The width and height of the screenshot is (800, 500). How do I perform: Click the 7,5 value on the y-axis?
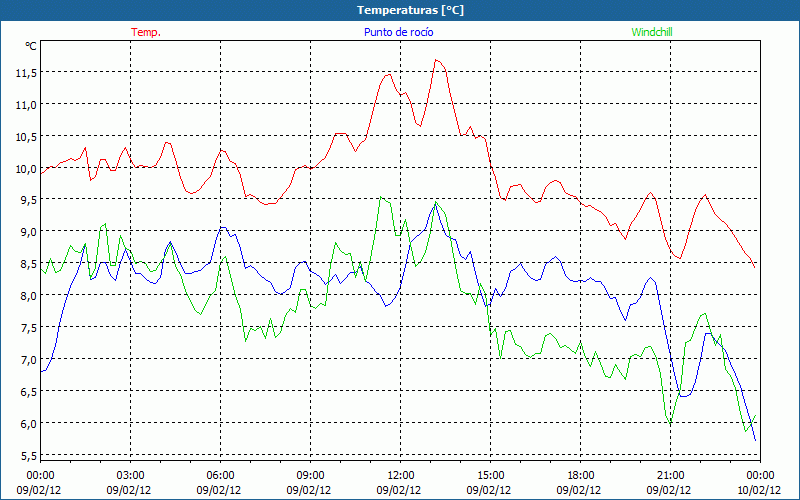[29, 328]
